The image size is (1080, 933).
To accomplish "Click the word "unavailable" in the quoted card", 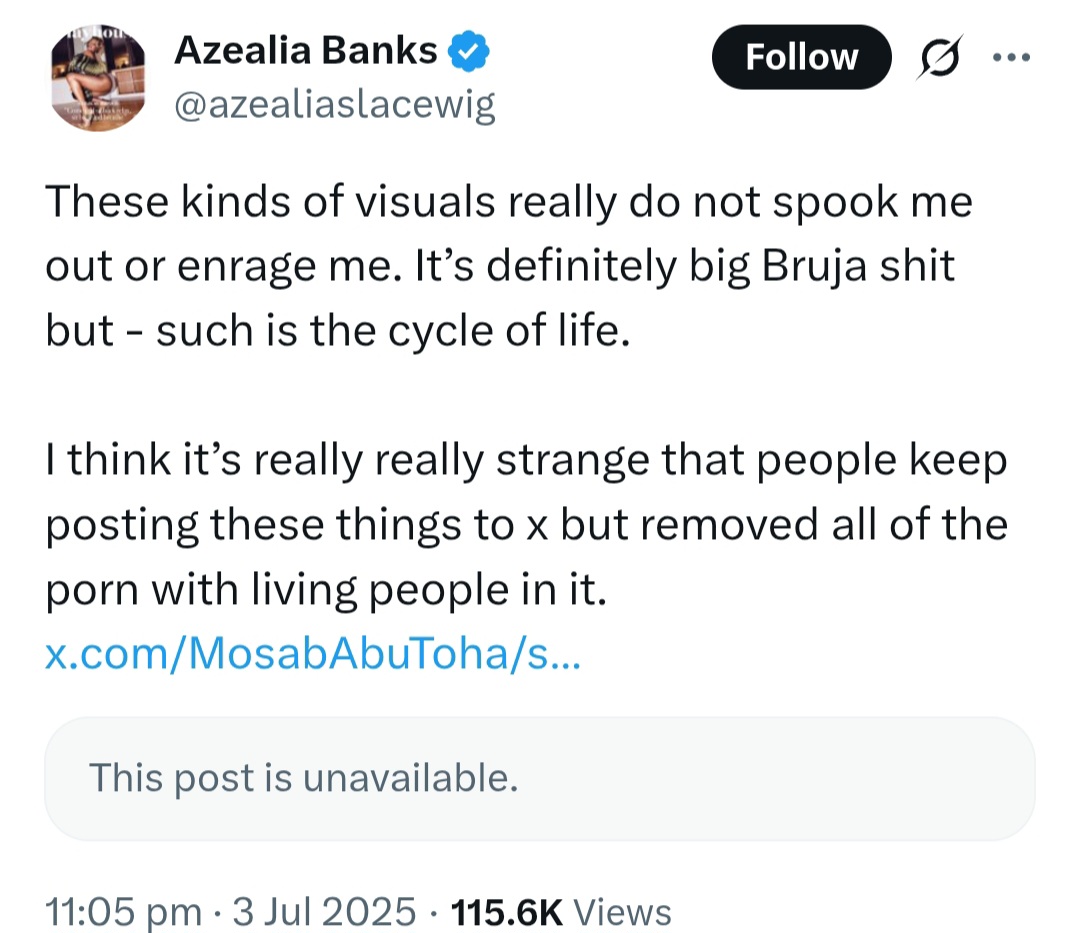I will coord(423,777).
